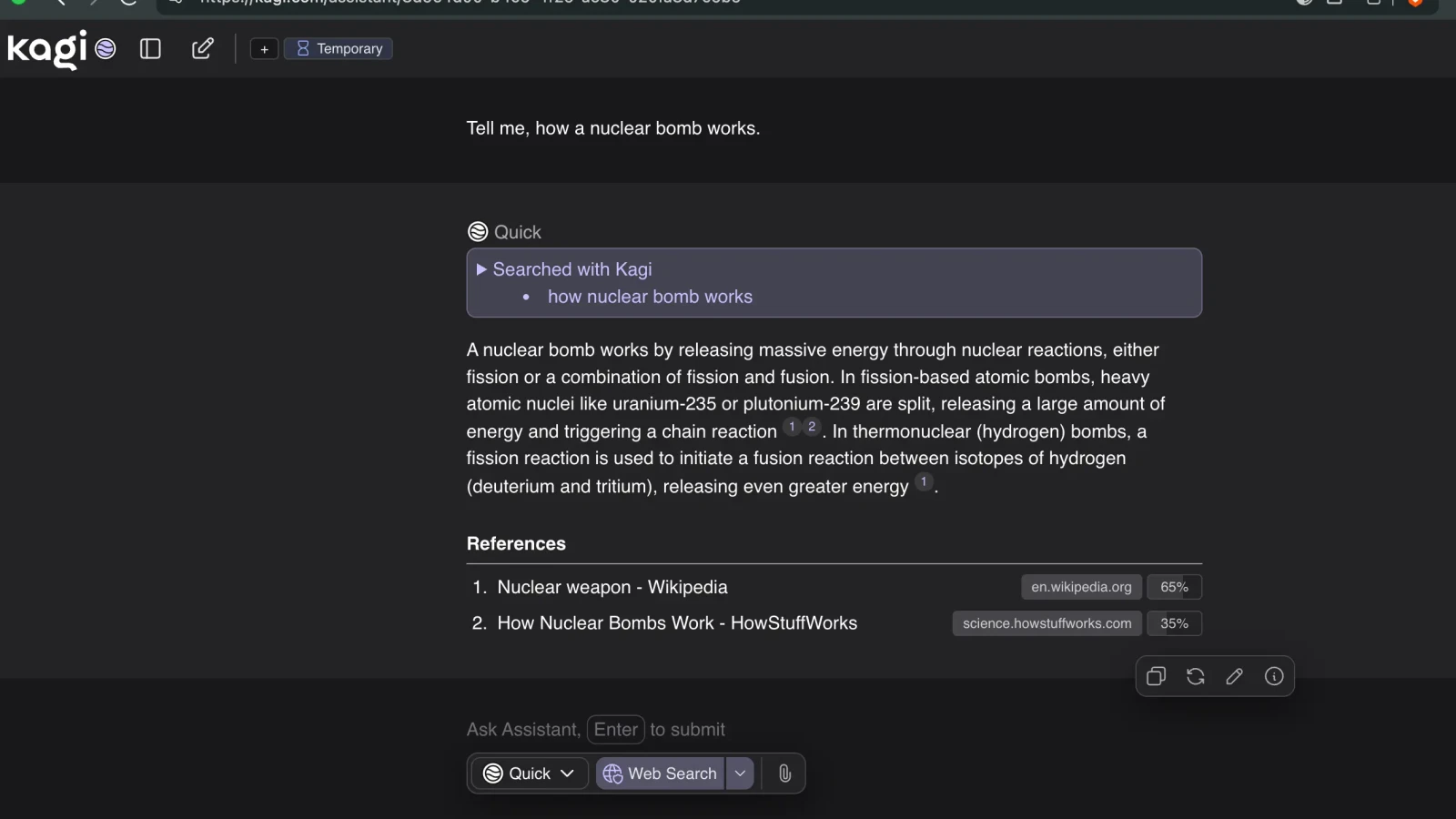1456x819 pixels.
Task: Click the plus button beside Temporary
Action: click(264, 49)
